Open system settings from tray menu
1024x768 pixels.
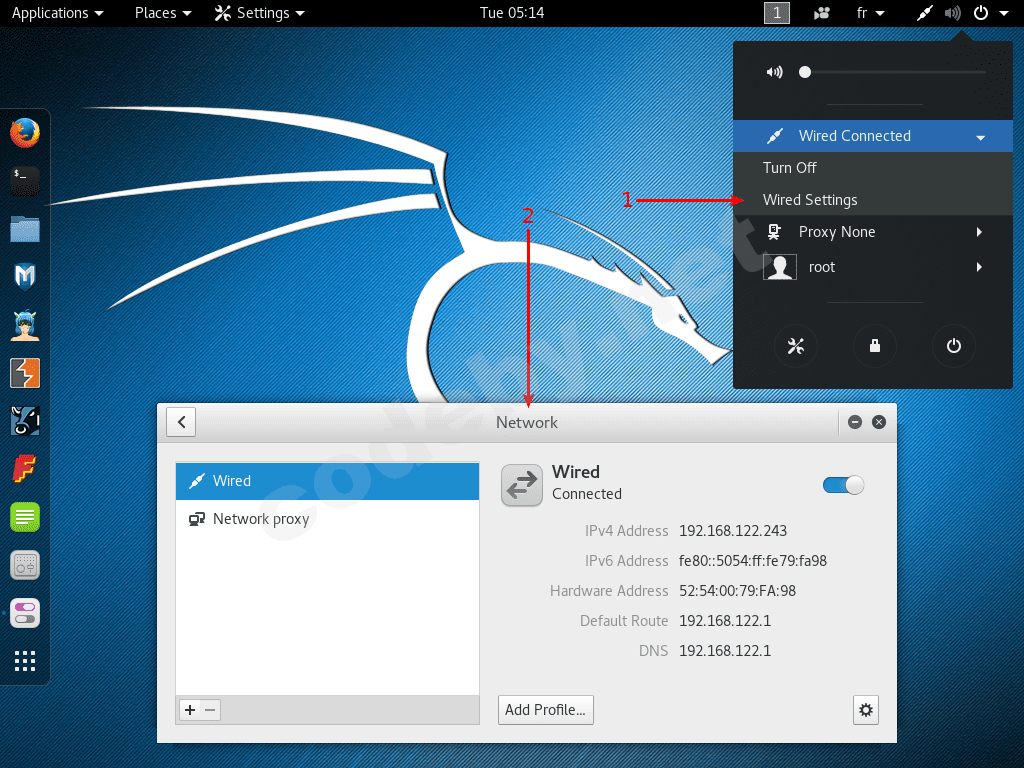795,345
